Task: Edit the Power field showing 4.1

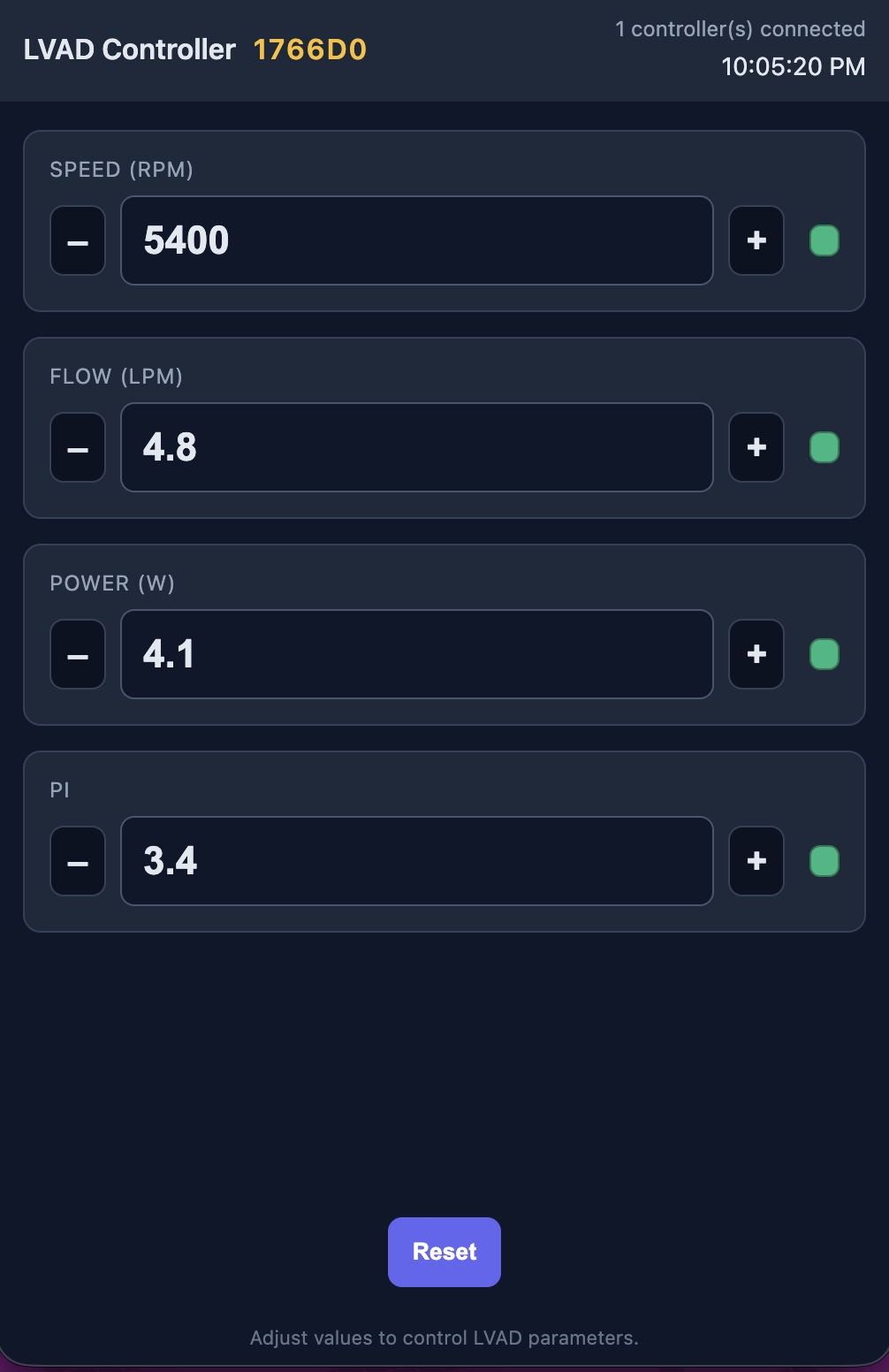Action: (x=417, y=654)
